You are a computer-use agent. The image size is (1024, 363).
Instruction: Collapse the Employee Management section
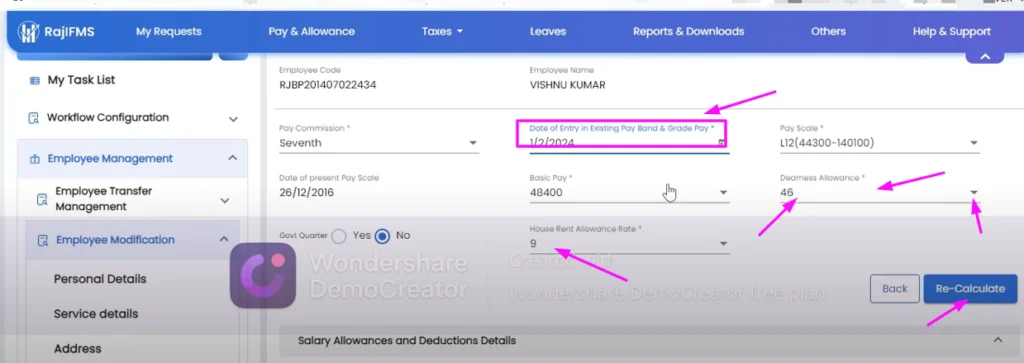pyautogui.click(x=232, y=158)
